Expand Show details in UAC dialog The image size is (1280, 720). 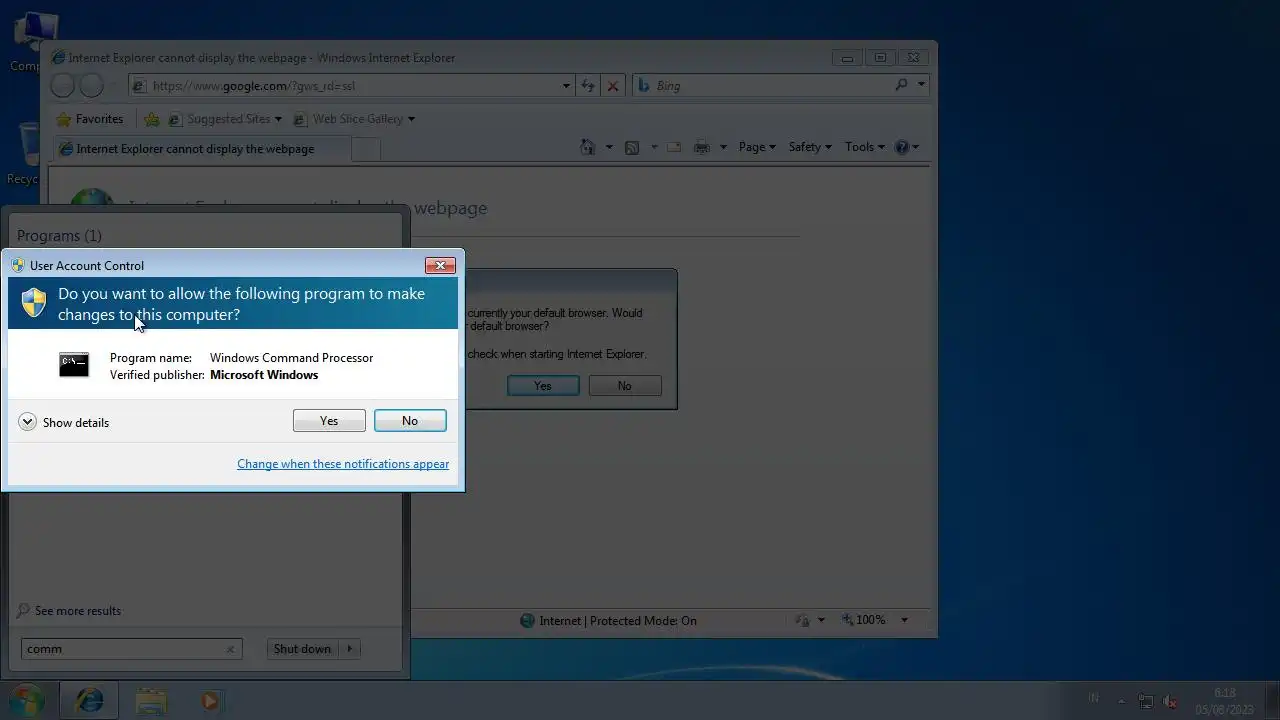click(x=64, y=422)
